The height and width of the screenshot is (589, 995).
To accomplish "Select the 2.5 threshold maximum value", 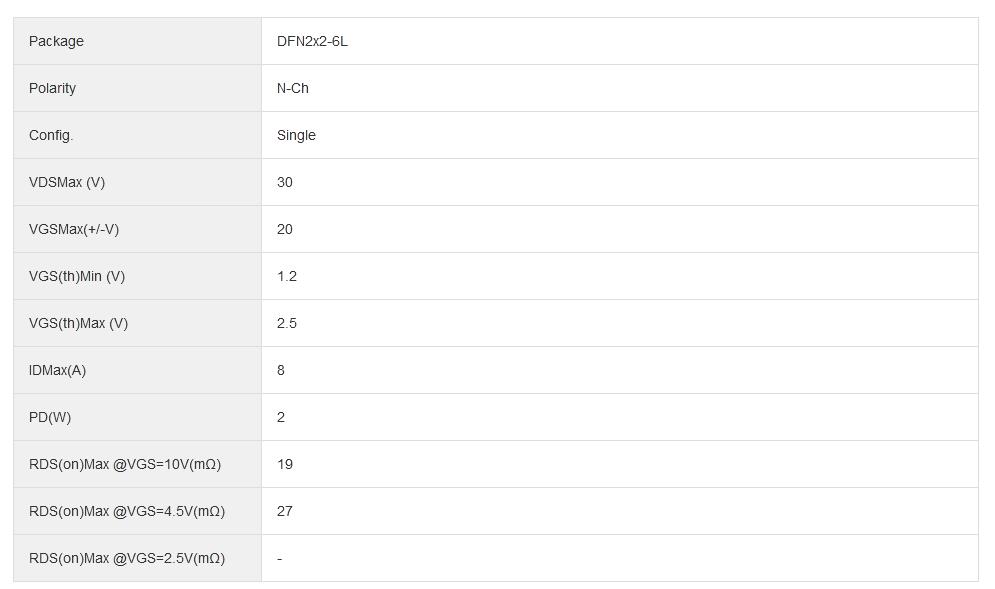I will pos(287,323).
